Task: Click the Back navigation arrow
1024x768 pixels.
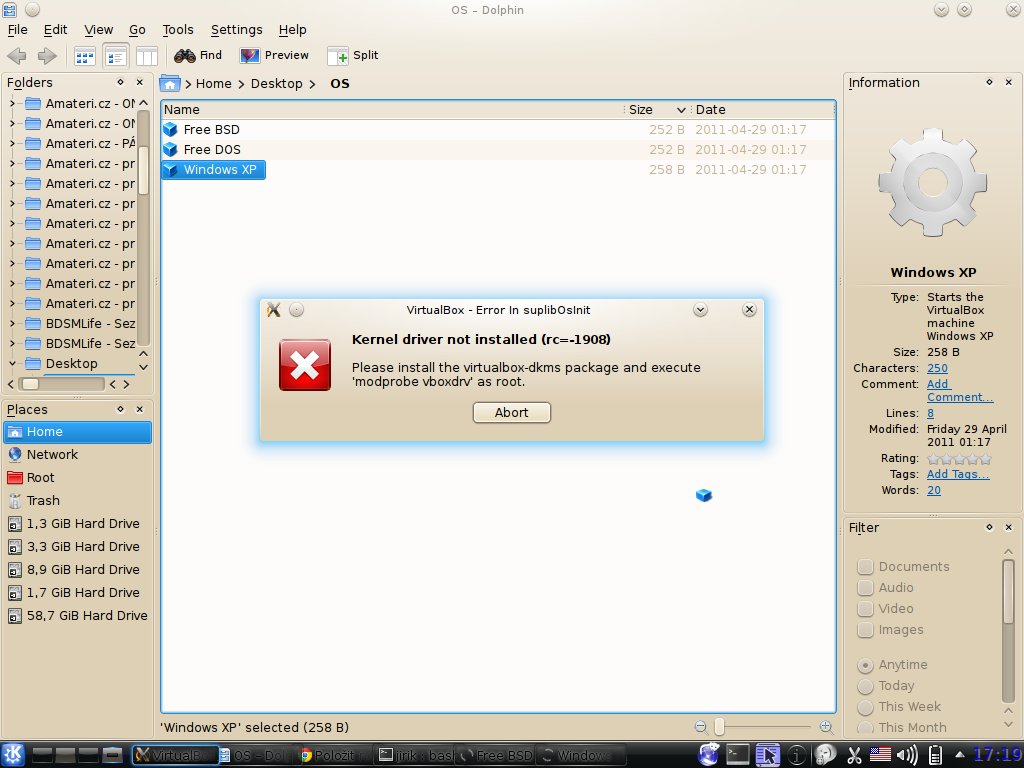Action: tap(17, 56)
